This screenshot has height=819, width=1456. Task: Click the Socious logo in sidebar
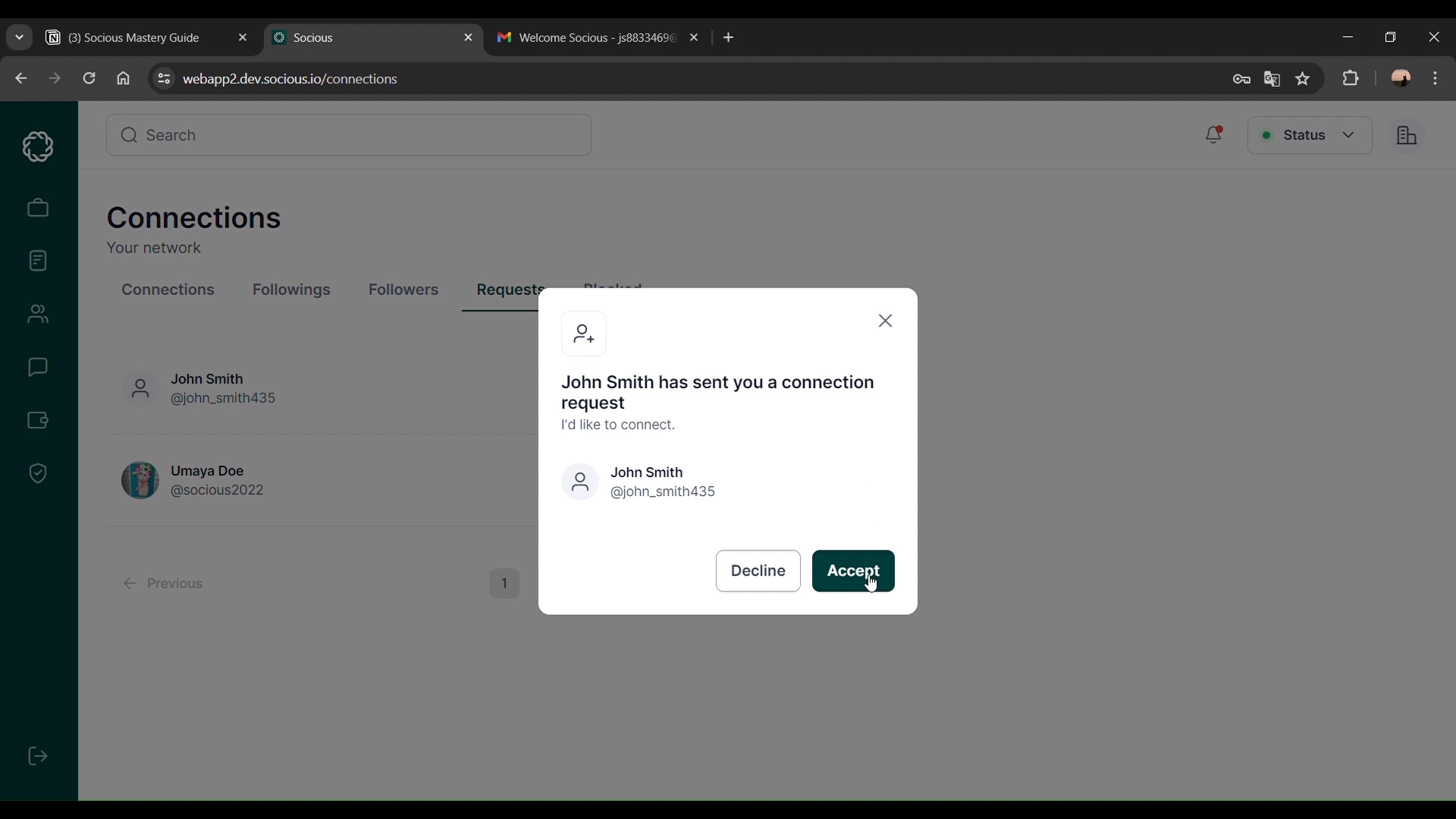(38, 146)
